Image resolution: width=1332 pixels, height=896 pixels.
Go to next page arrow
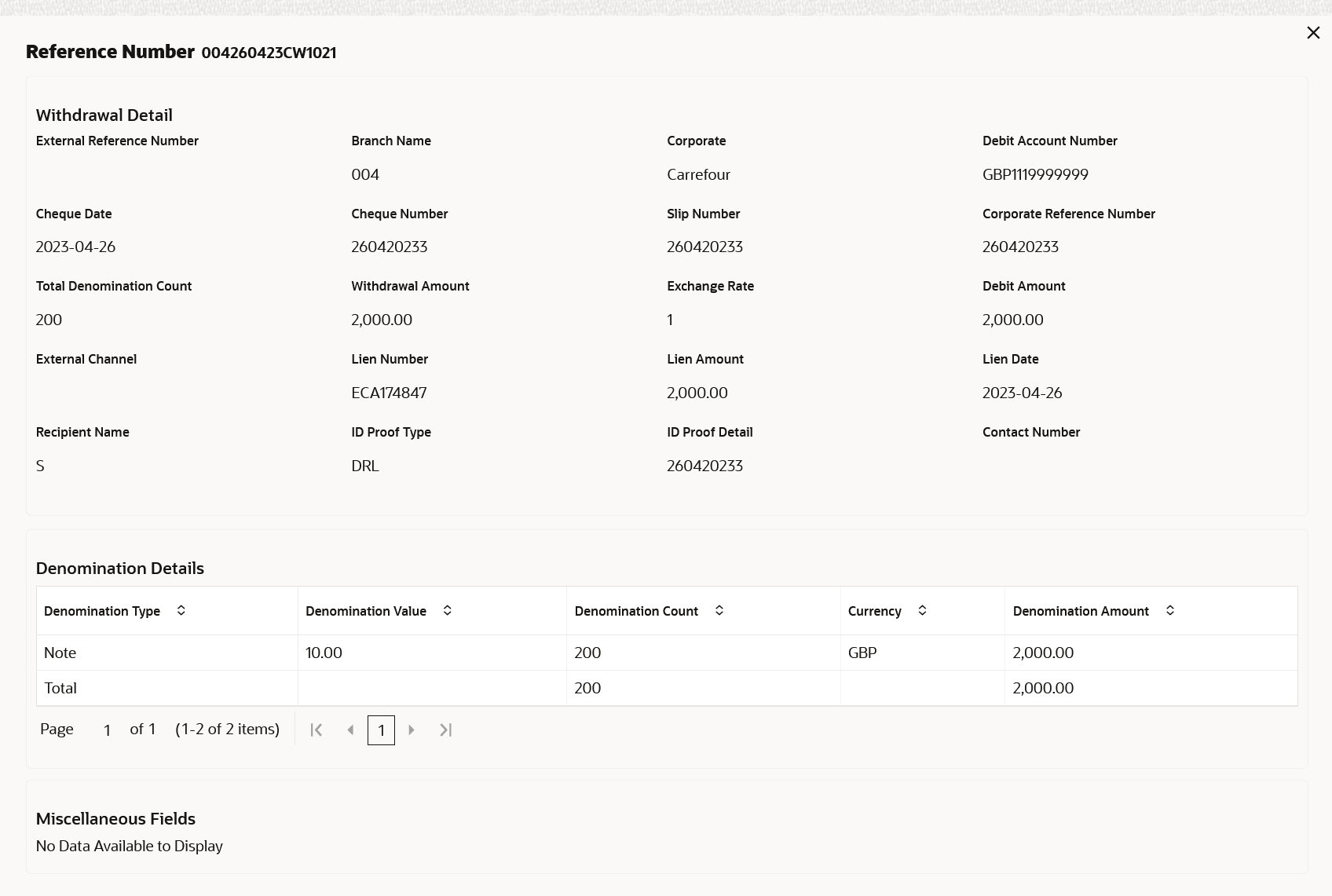412,730
